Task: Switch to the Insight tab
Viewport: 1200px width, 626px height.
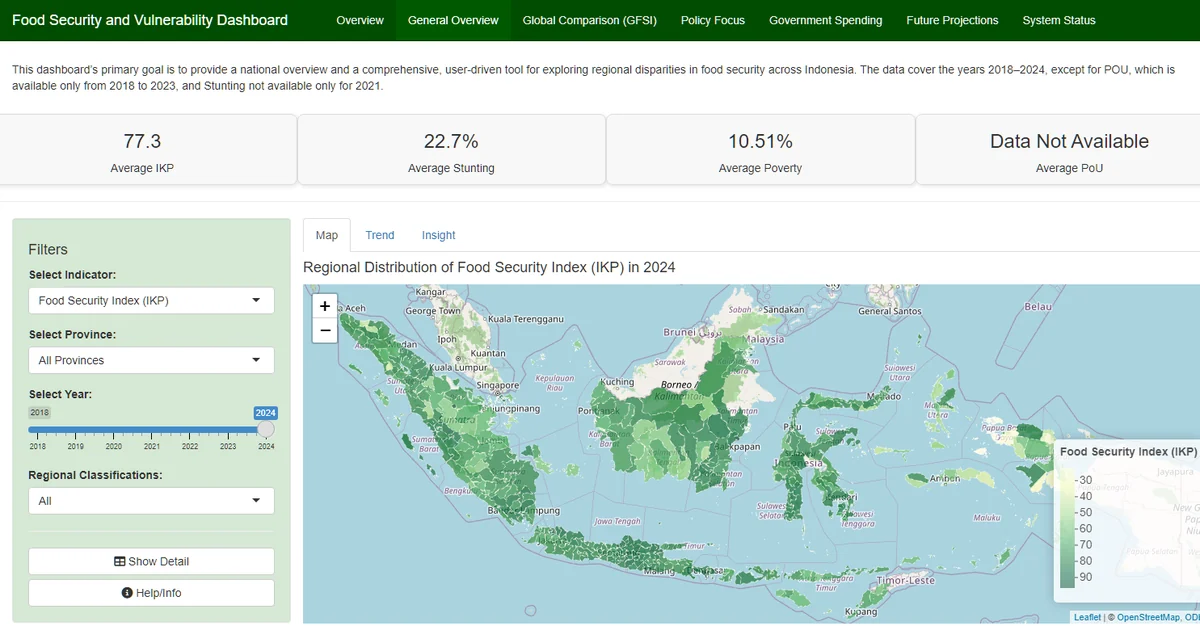Action: [x=438, y=235]
